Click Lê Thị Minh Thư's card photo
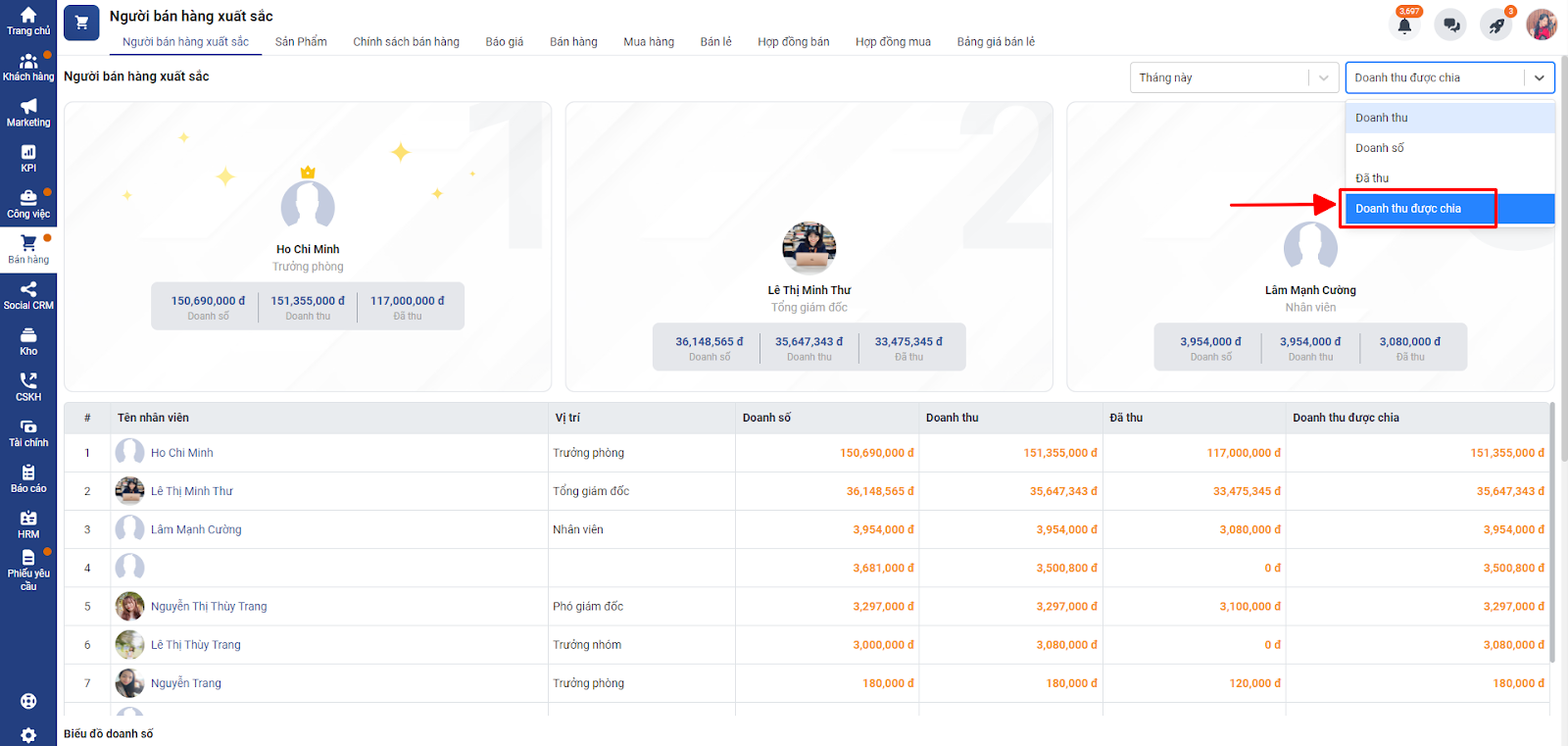 809,248
